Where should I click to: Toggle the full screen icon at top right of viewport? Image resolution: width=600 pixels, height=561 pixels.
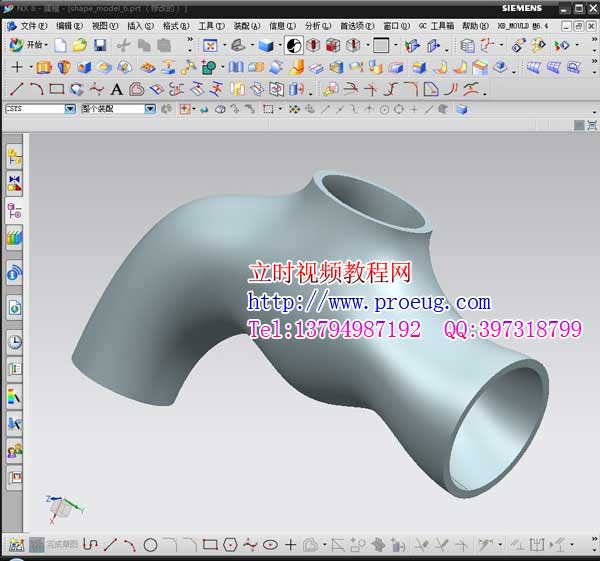point(592,125)
